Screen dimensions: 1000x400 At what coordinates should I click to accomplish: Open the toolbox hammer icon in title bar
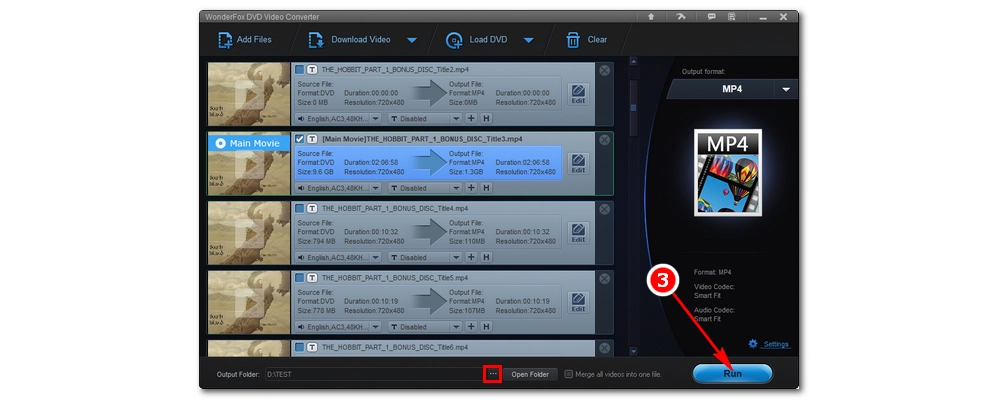(681, 17)
